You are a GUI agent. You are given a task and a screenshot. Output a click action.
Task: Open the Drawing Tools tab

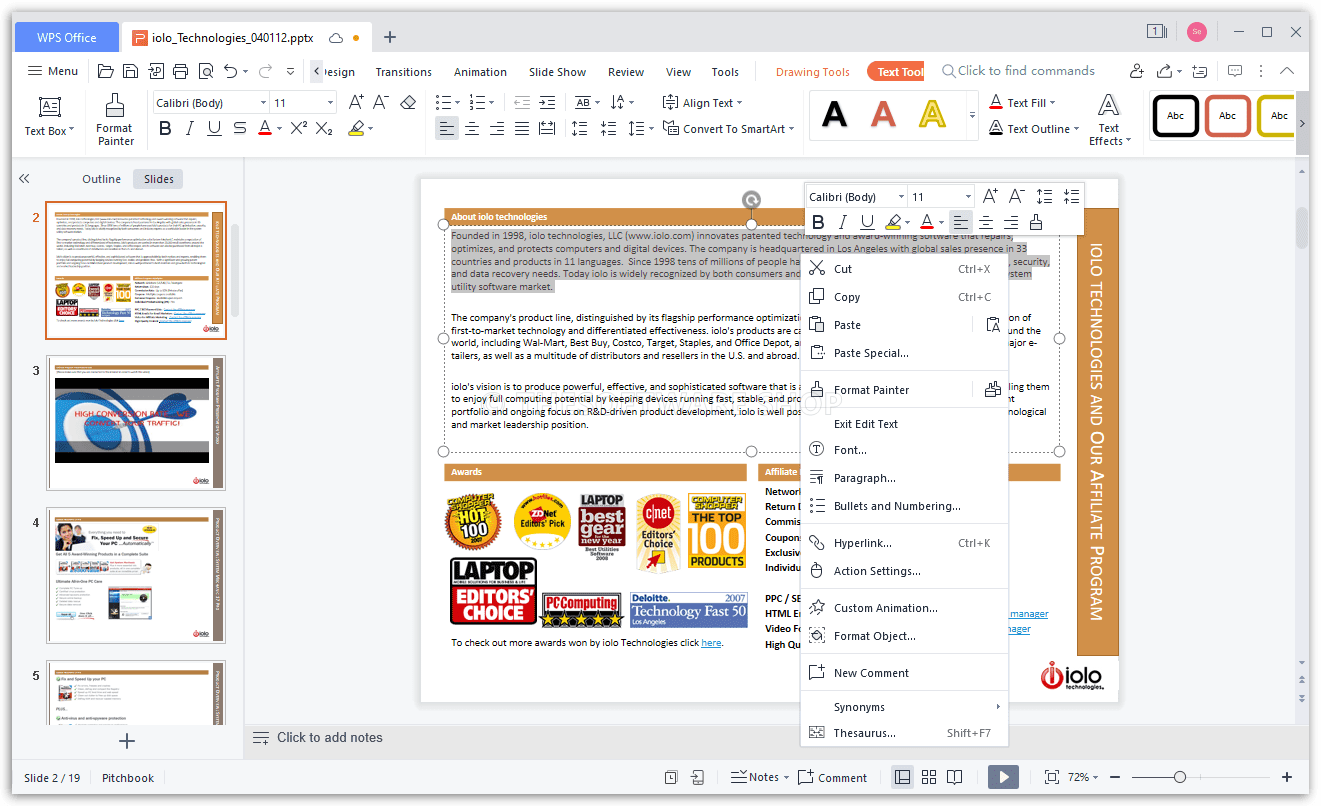coord(813,72)
